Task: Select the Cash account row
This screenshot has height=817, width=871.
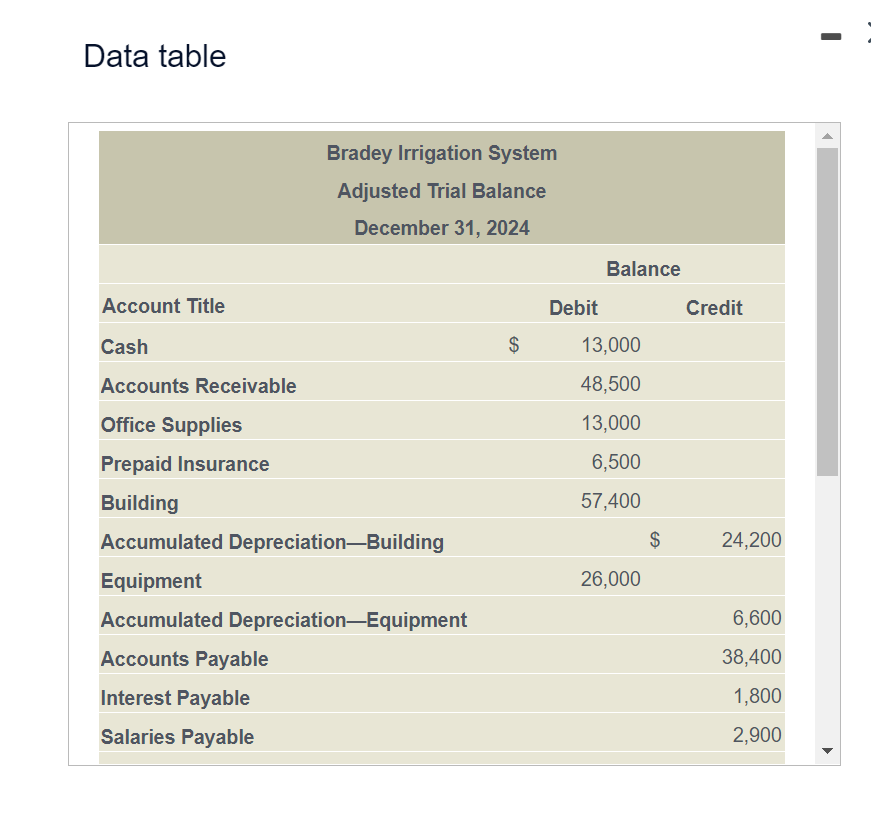Action: tap(124, 345)
